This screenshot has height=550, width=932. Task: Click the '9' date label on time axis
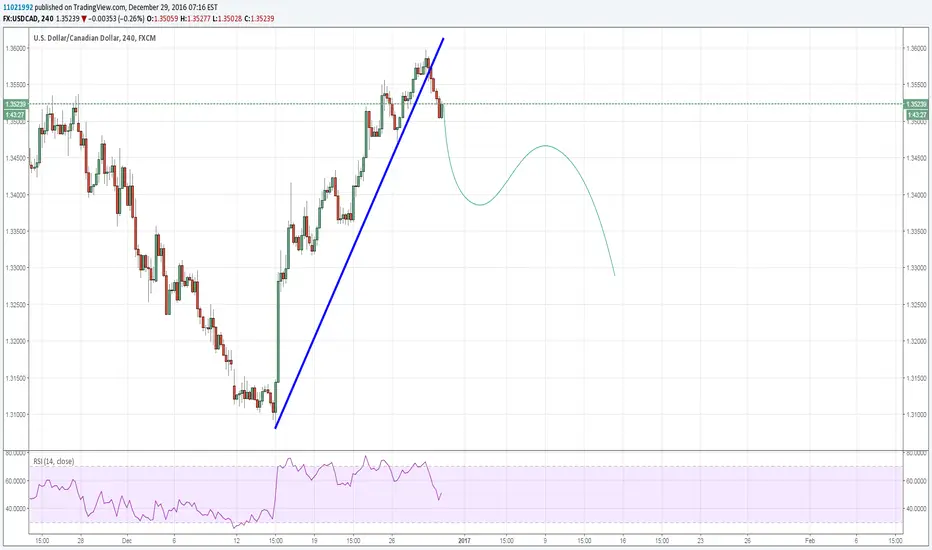[545, 541]
